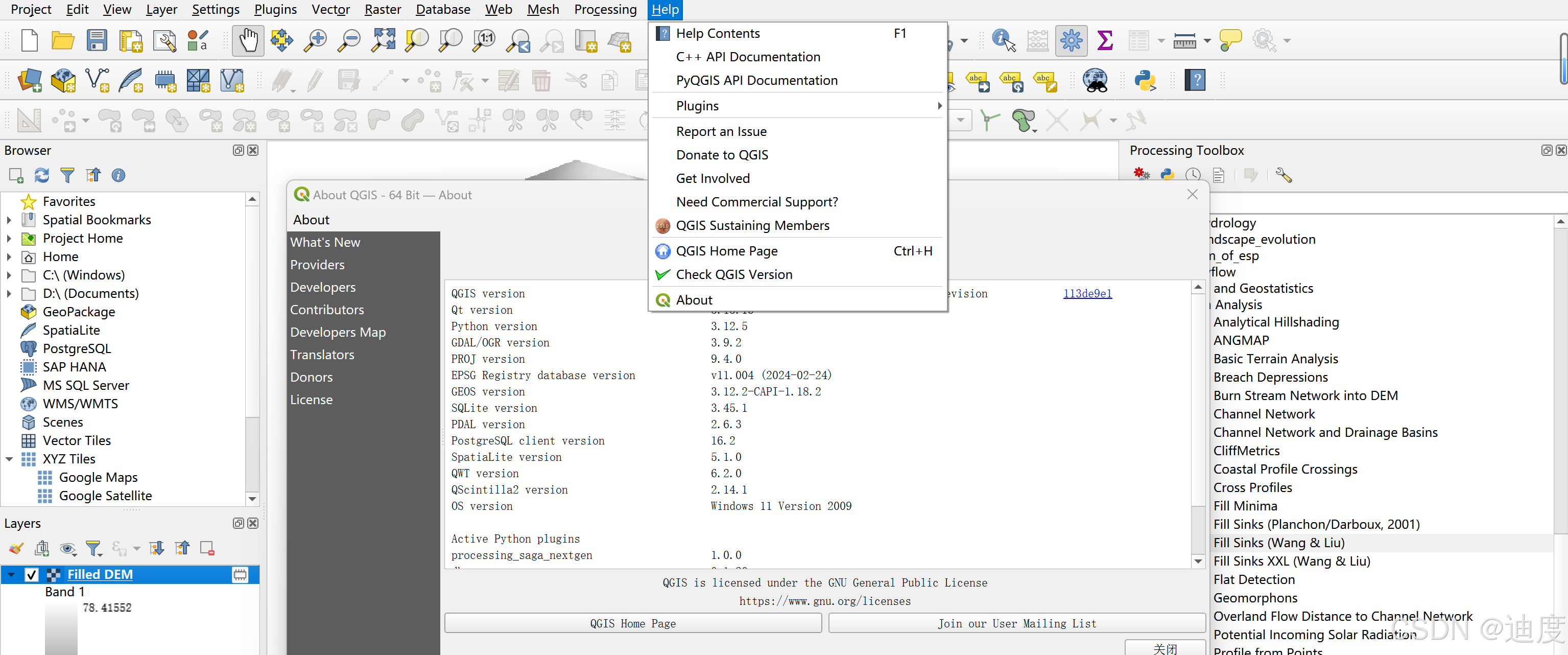Switch to the Developers tab
1568x655 pixels.
click(x=323, y=287)
